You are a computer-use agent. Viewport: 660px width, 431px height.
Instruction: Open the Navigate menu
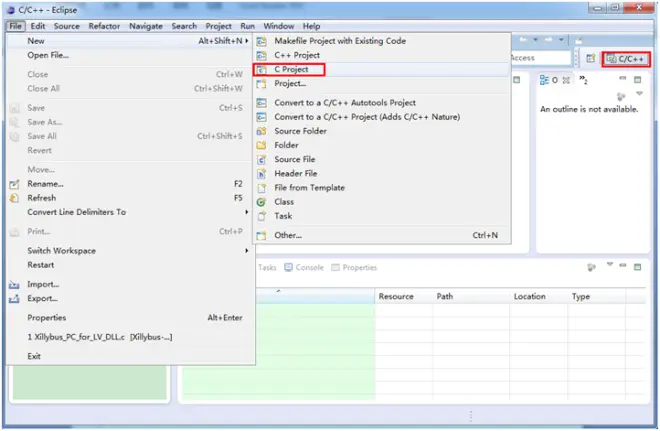tap(146, 26)
